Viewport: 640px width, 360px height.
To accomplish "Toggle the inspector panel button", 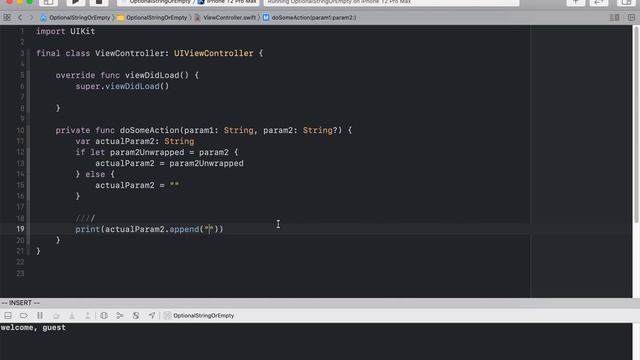I will tap(626, 2).
